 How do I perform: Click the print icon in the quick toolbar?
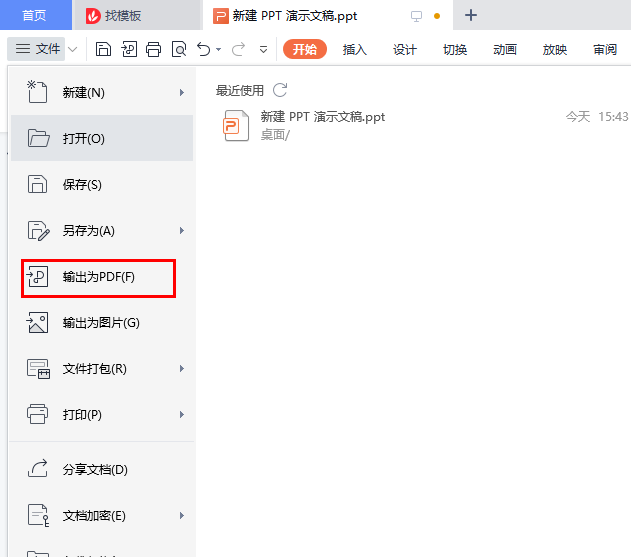click(153, 50)
